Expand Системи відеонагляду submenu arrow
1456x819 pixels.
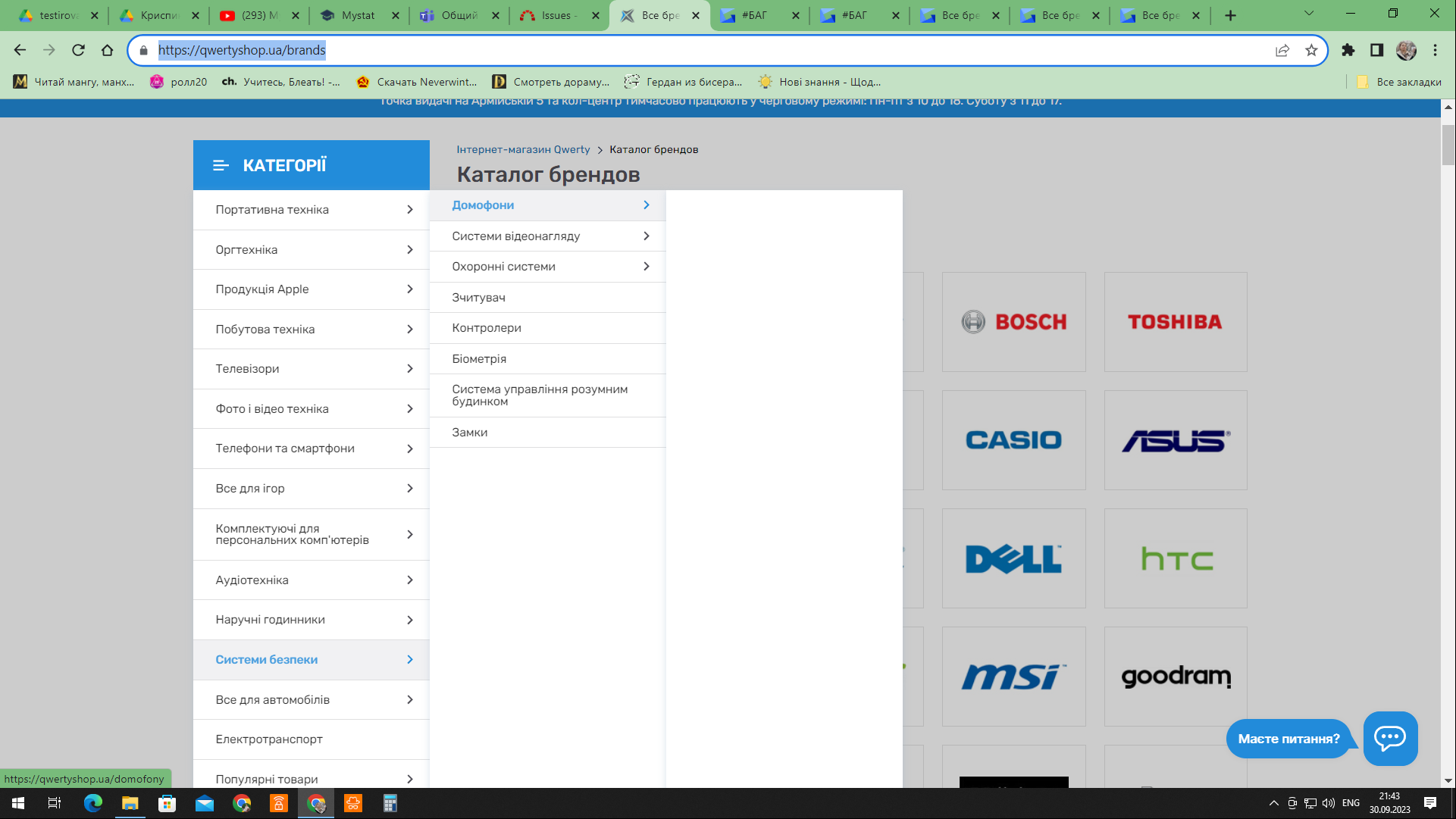coord(646,236)
